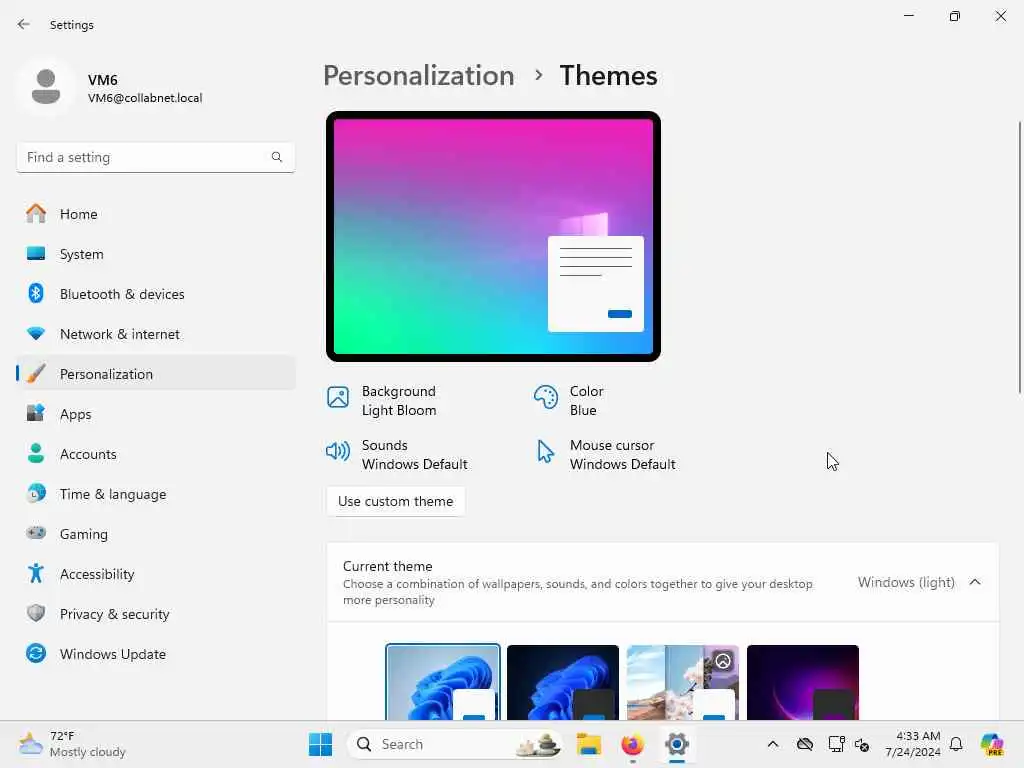Select the purple Glow theme thumbnail

tap(803, 682)
